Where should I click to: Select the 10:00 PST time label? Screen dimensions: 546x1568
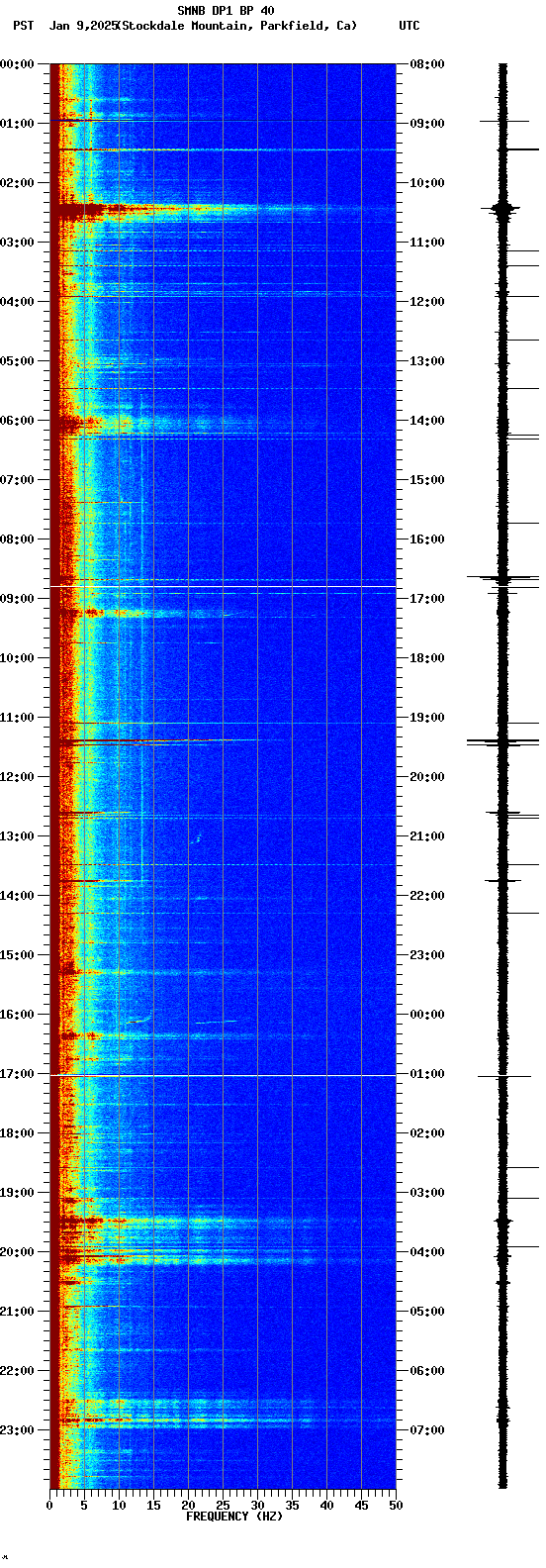(x=17, y=658)
